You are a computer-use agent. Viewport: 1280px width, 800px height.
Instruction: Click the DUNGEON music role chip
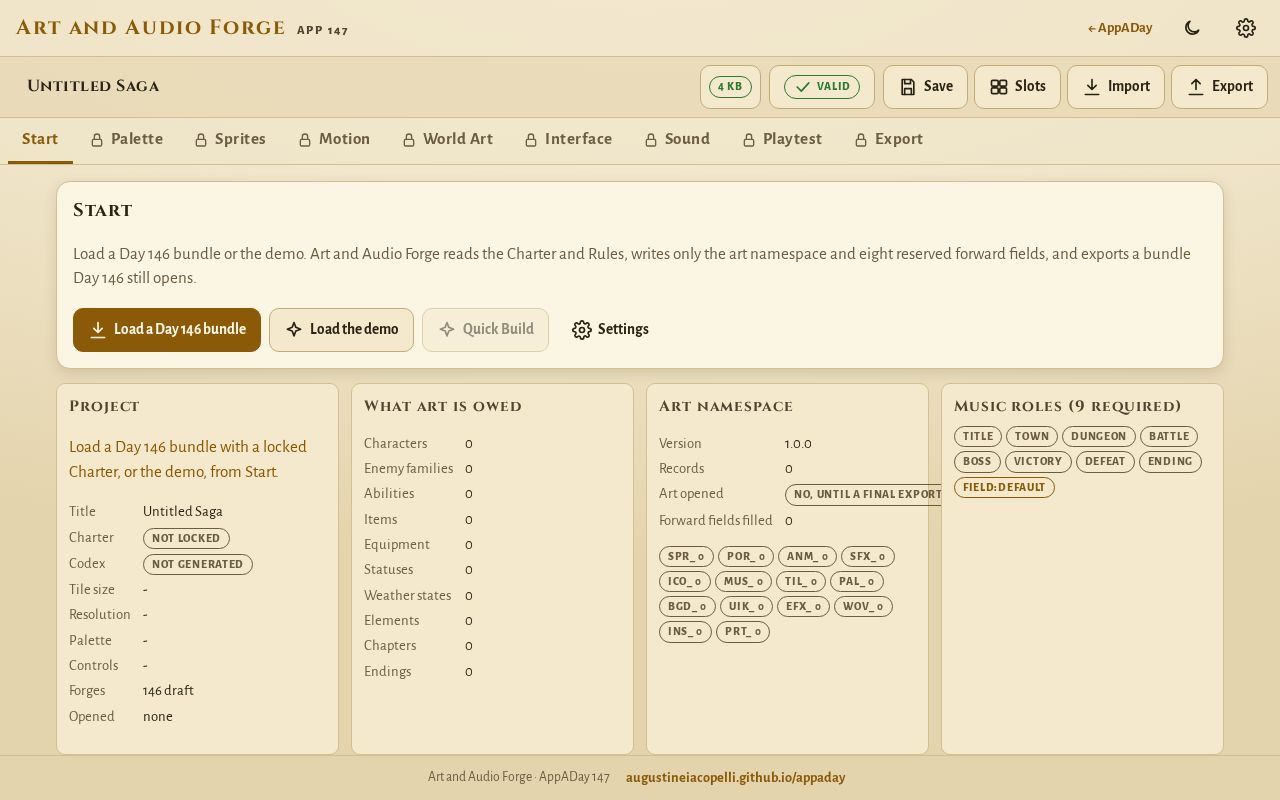tap(1098, 436)
